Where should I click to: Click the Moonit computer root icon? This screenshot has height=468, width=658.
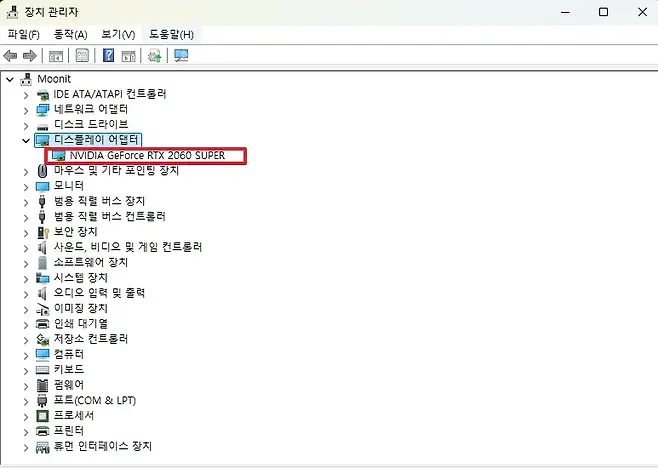pyautogui.click(x=26, y=79)
